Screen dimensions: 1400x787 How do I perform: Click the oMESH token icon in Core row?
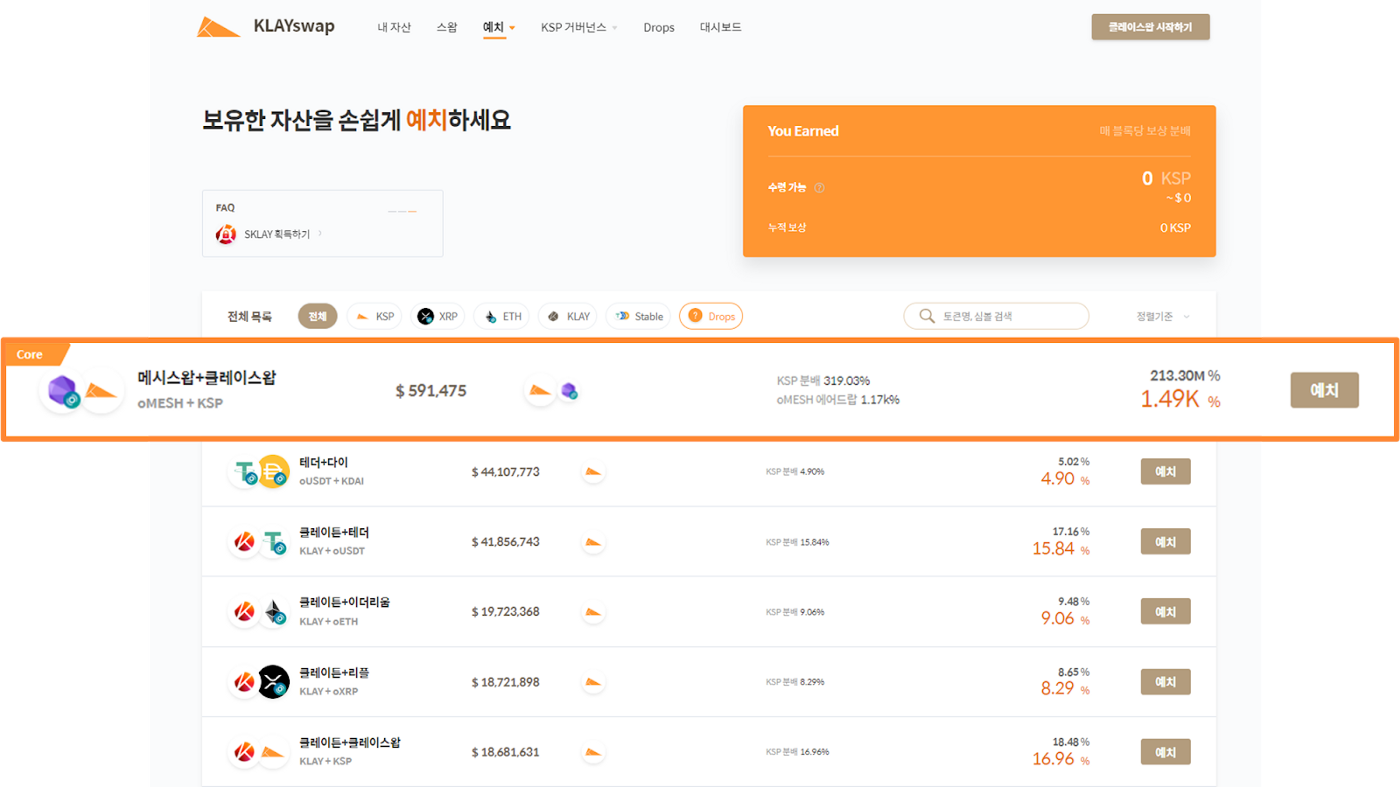tap(62, 390)
